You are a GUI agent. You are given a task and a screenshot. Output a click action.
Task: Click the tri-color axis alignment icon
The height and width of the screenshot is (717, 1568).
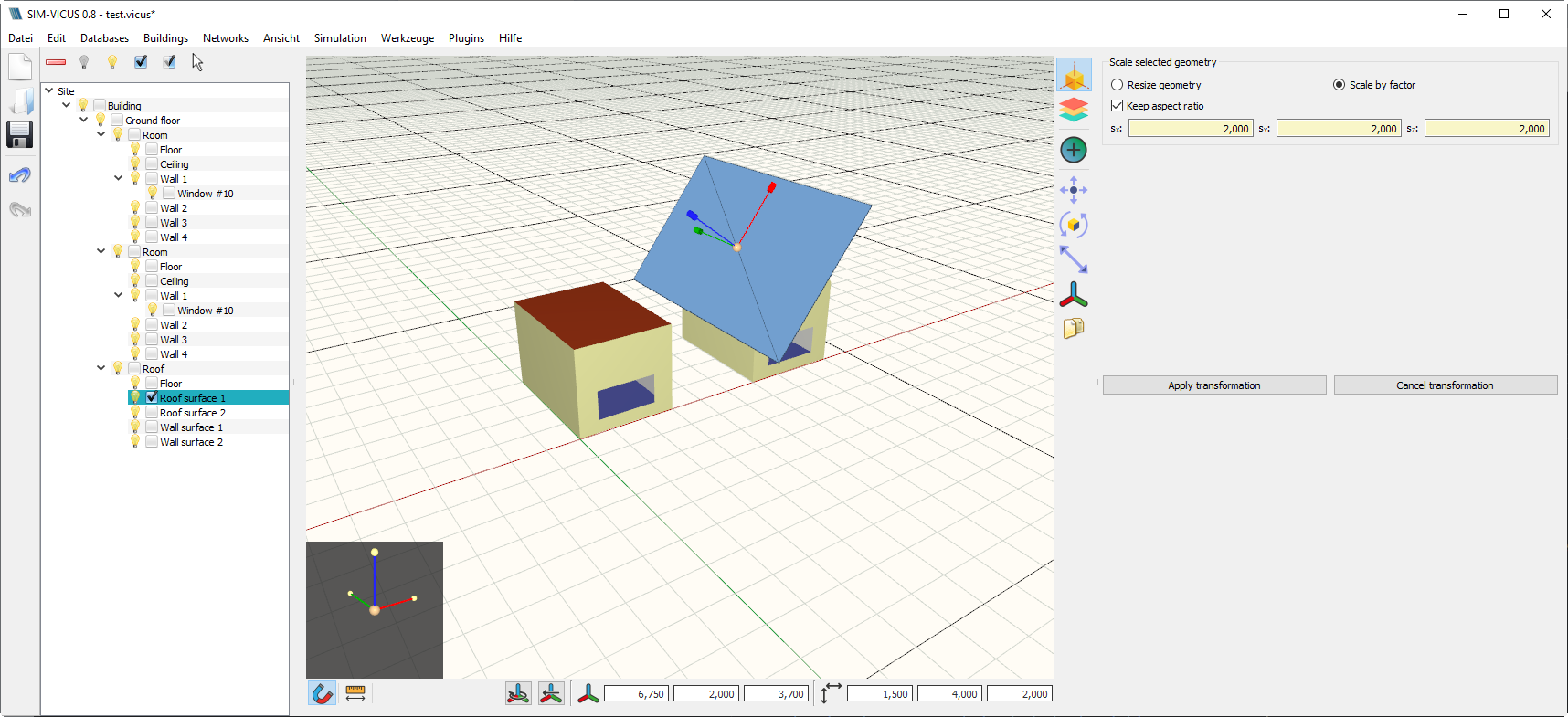tap(1074, 294)
